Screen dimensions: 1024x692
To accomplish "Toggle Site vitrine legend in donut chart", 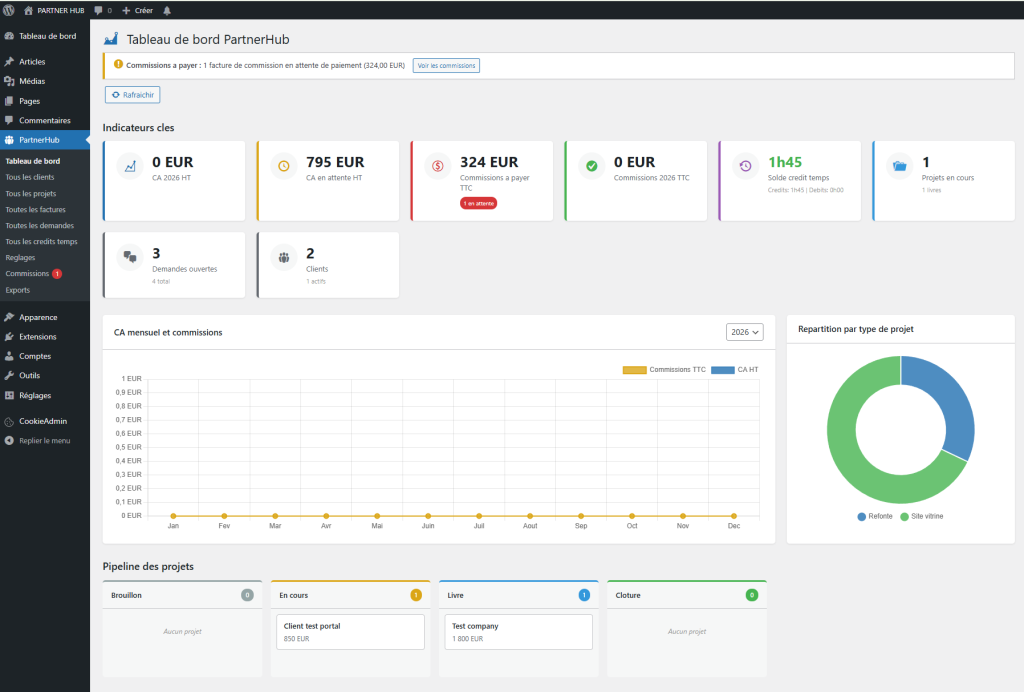I will point(921,516).
